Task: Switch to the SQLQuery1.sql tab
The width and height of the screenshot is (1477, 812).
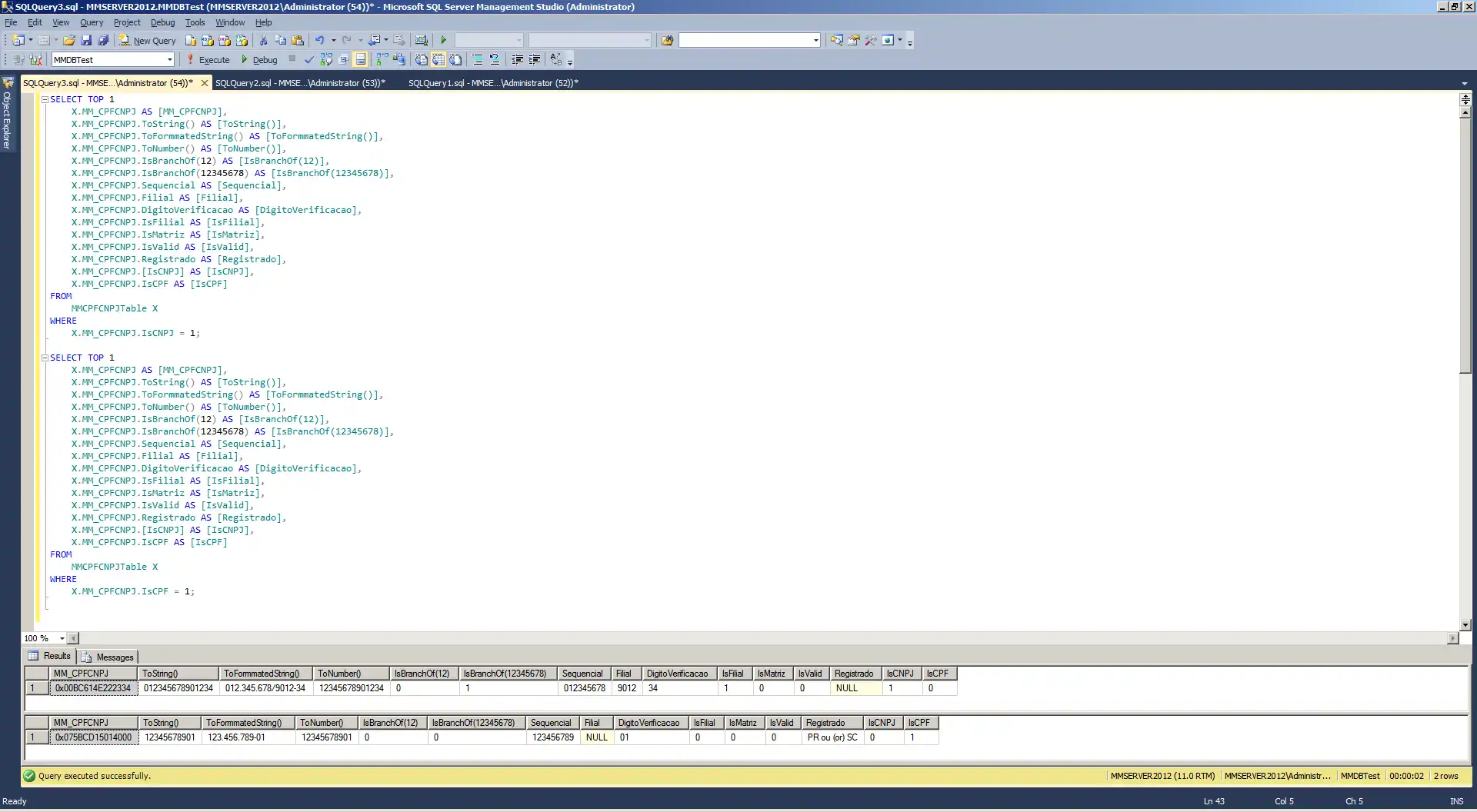Action: 493,83
